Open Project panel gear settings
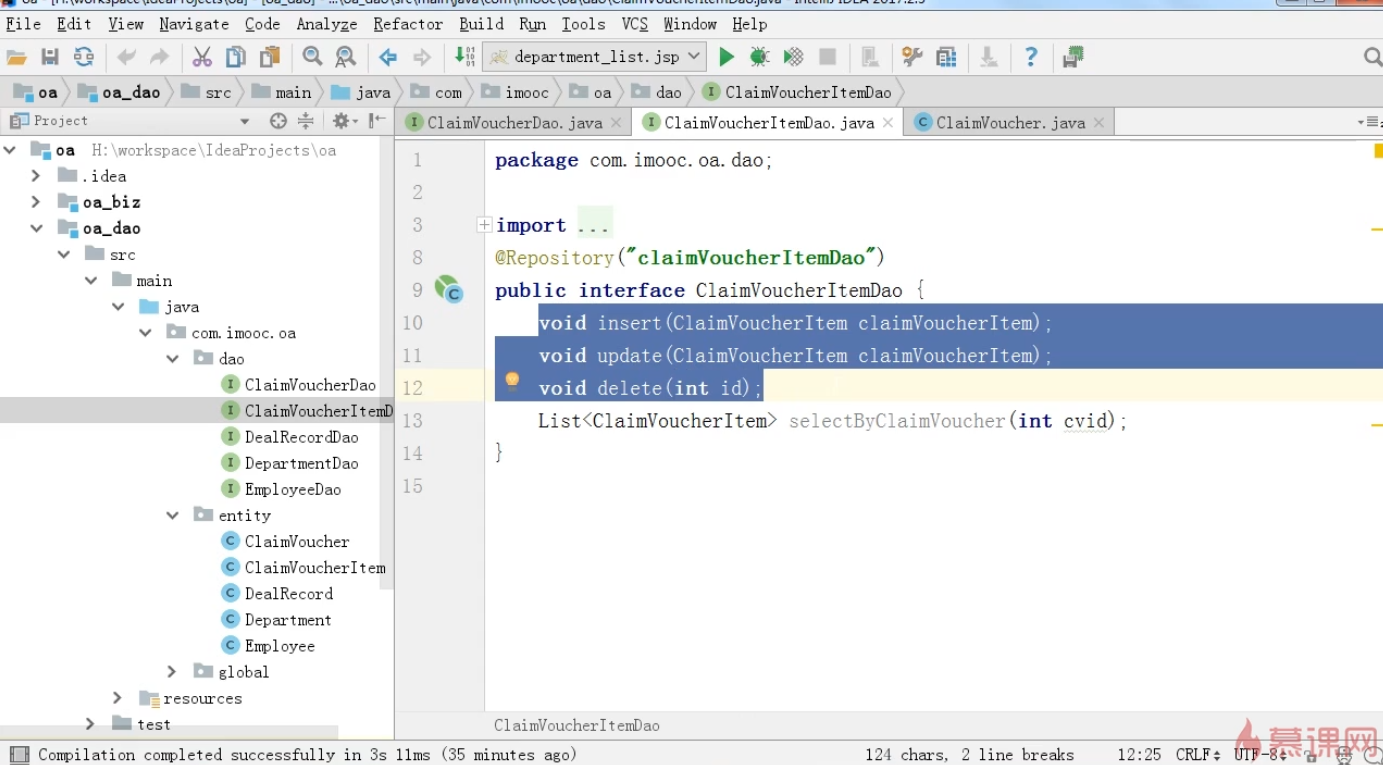The height and width of the screenshot is (765, 1383). (341, 121)
